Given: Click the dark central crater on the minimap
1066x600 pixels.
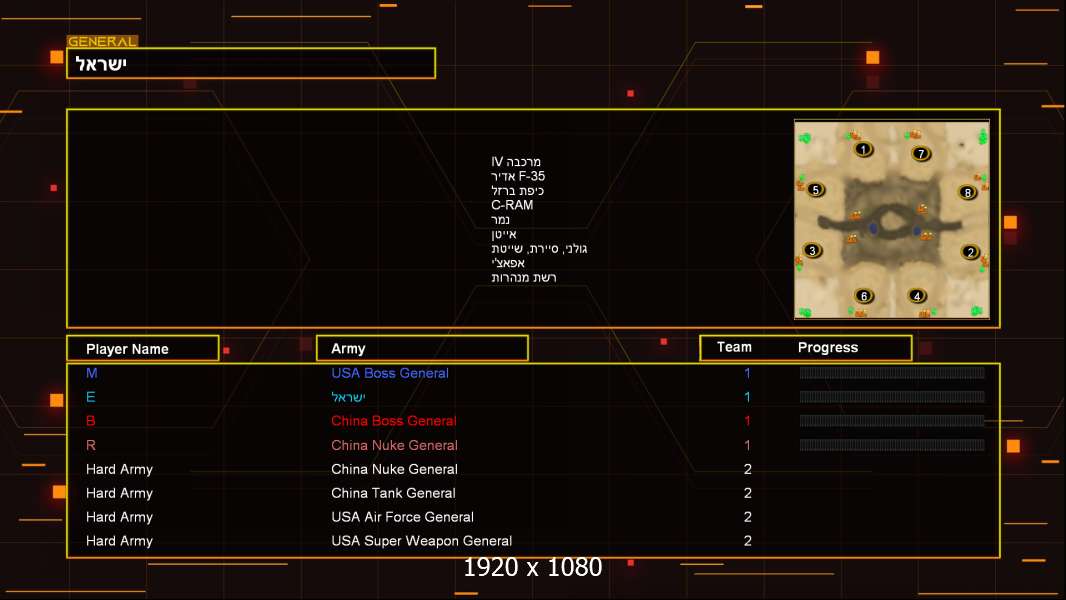Looking at the screenshot, I should (892, 222).
